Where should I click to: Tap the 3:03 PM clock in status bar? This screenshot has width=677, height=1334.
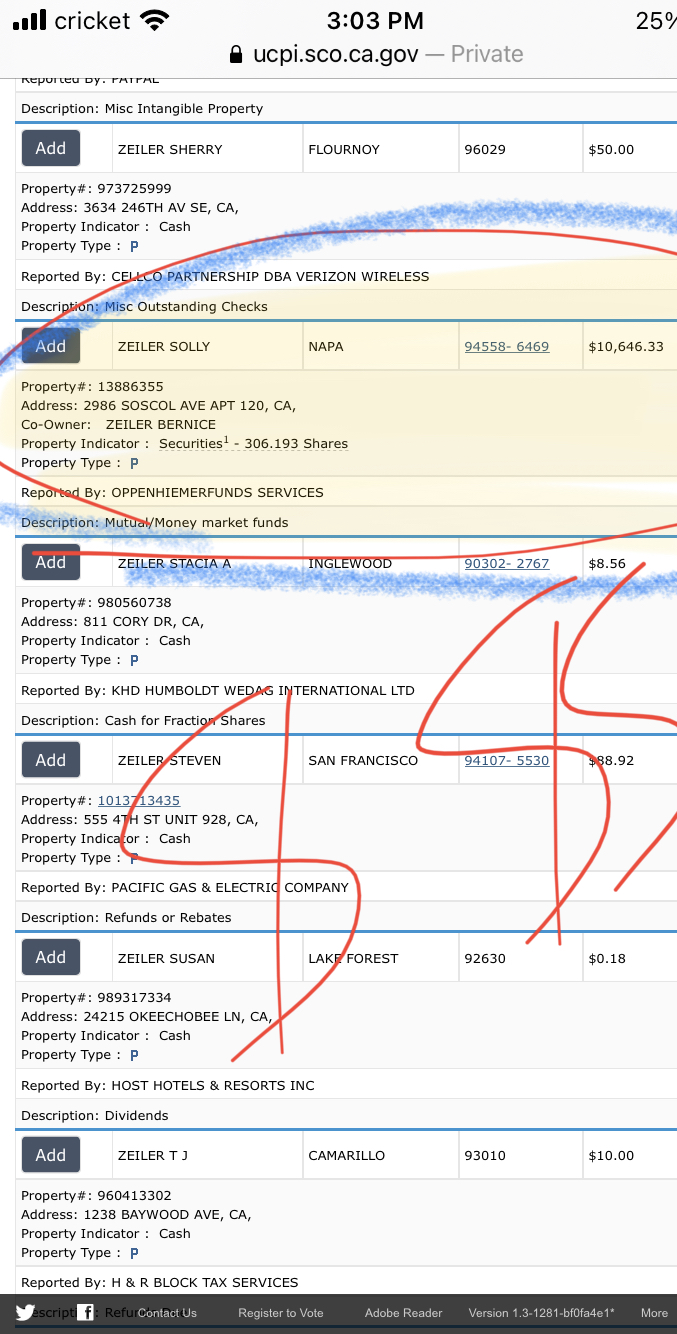coord(376,20)
